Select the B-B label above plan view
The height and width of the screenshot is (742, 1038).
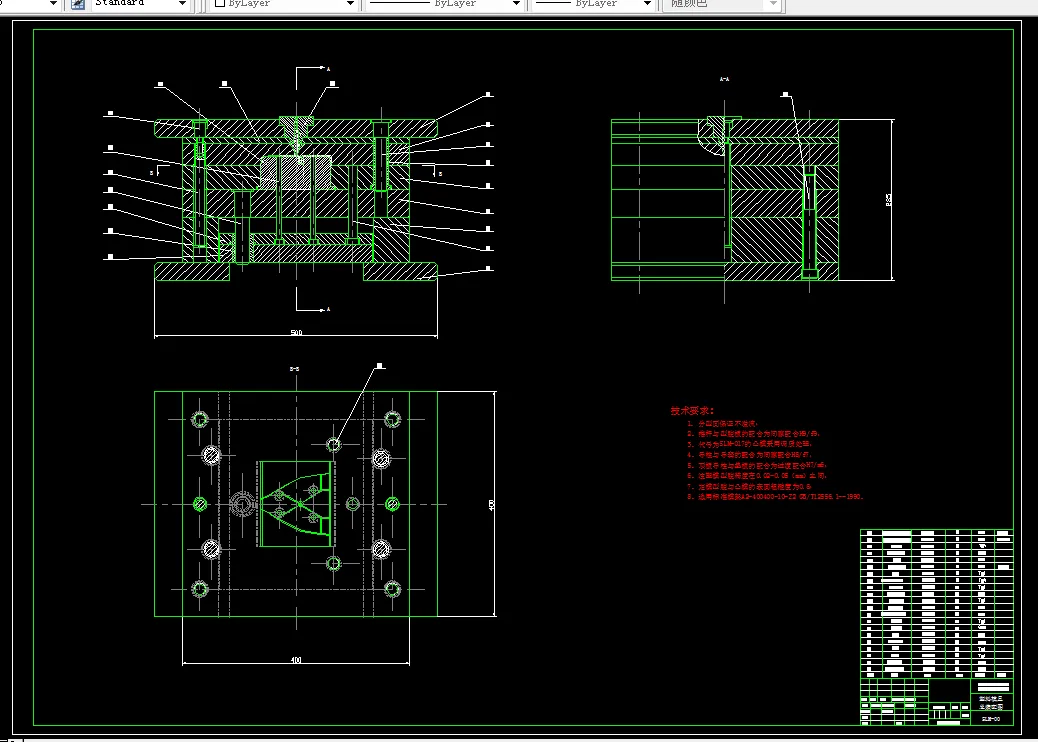click(x=295, y=369)
